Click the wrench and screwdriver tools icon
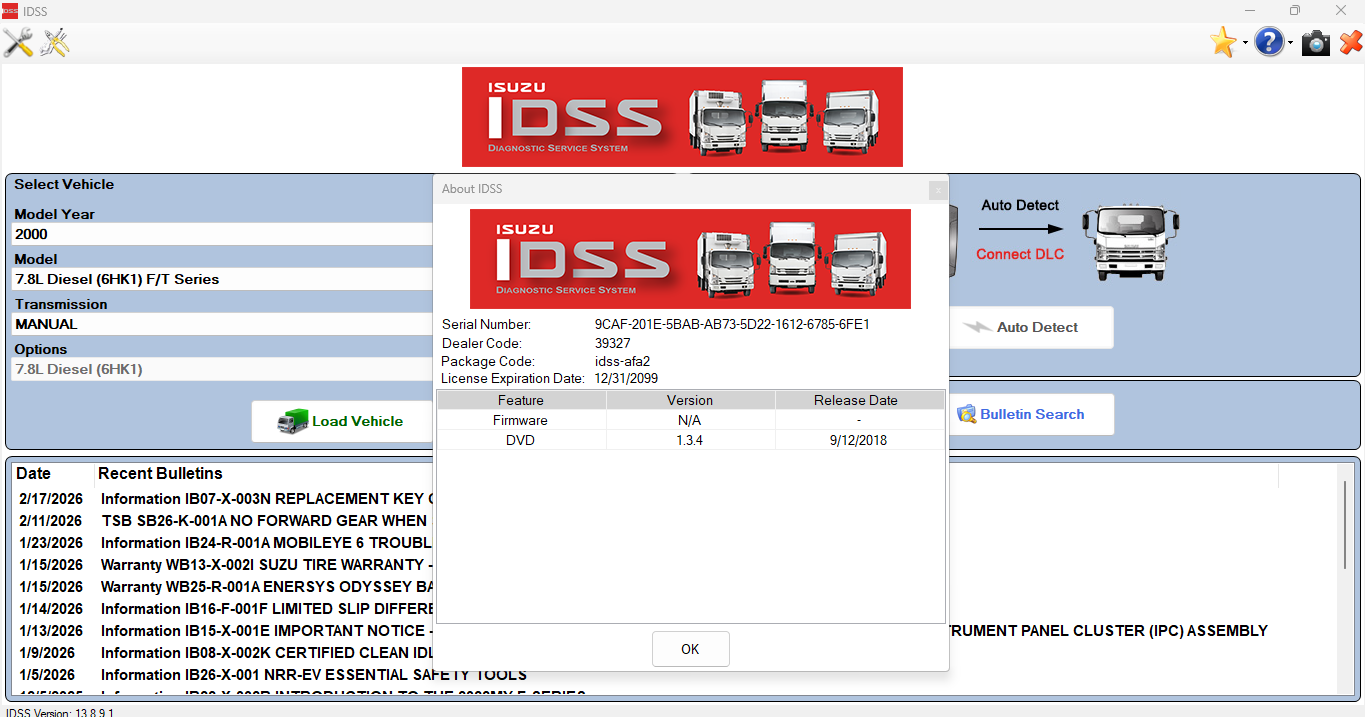Viewport: 1365px width, 717px height. (x=18, y=42)
